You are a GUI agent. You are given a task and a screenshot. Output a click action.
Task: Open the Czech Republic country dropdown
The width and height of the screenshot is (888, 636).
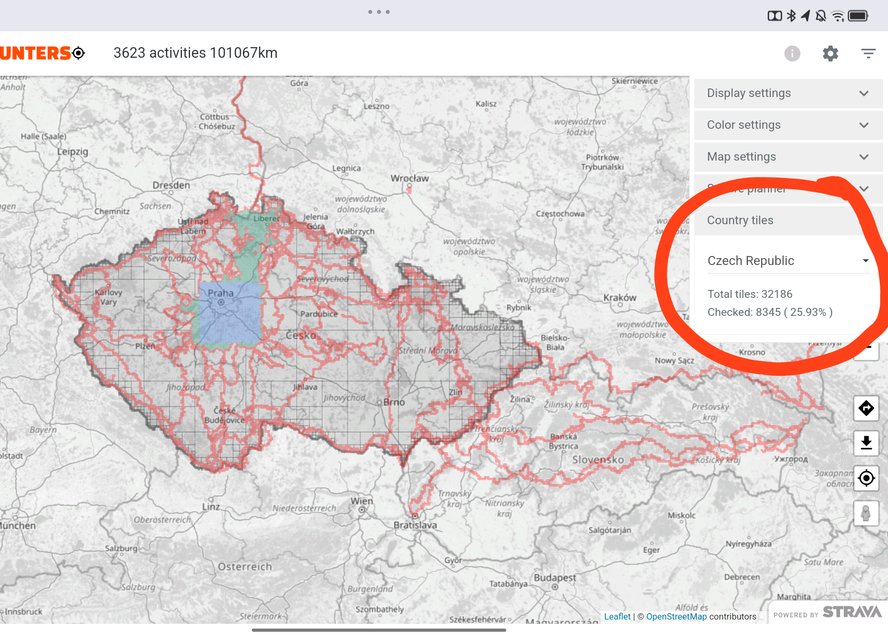788,261
